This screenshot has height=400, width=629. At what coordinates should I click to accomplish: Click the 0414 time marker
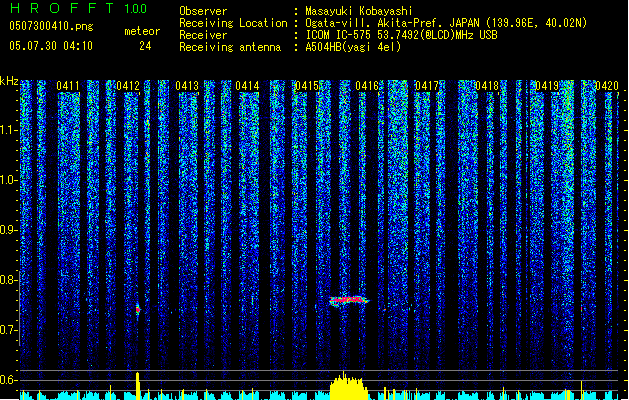point(247,86)
